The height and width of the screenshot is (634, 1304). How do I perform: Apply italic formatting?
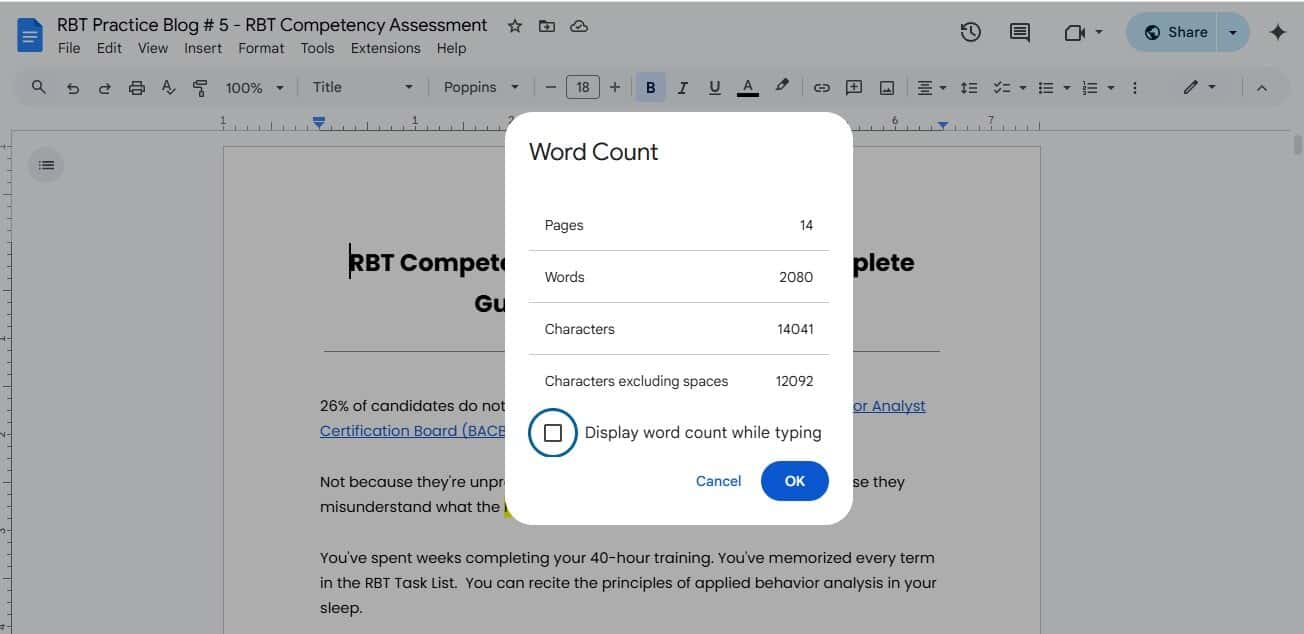pos(682,87)
